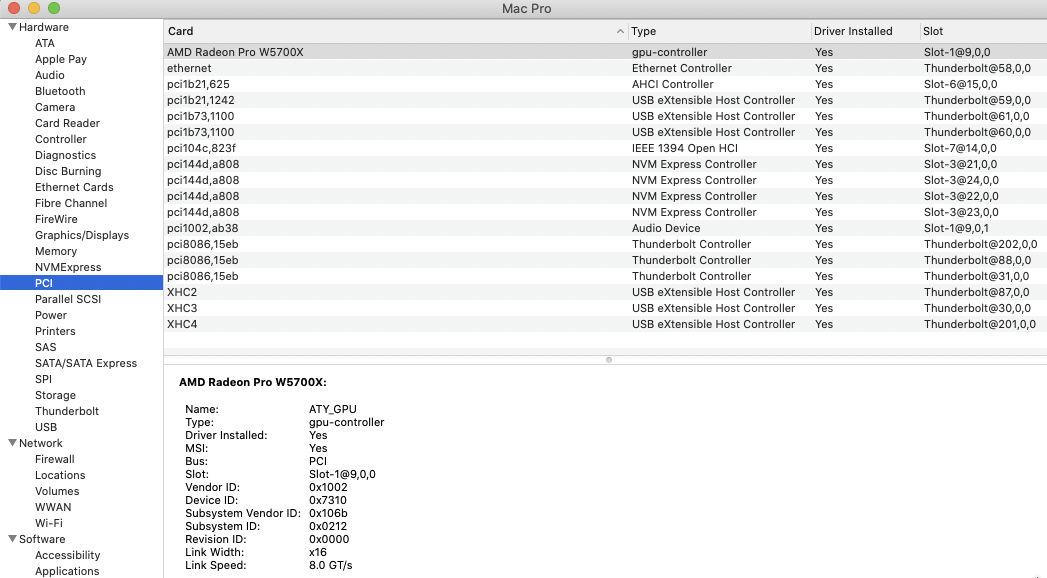1047x578 pixels.
Task: Open the Camera section
Action: click(55, 107)
